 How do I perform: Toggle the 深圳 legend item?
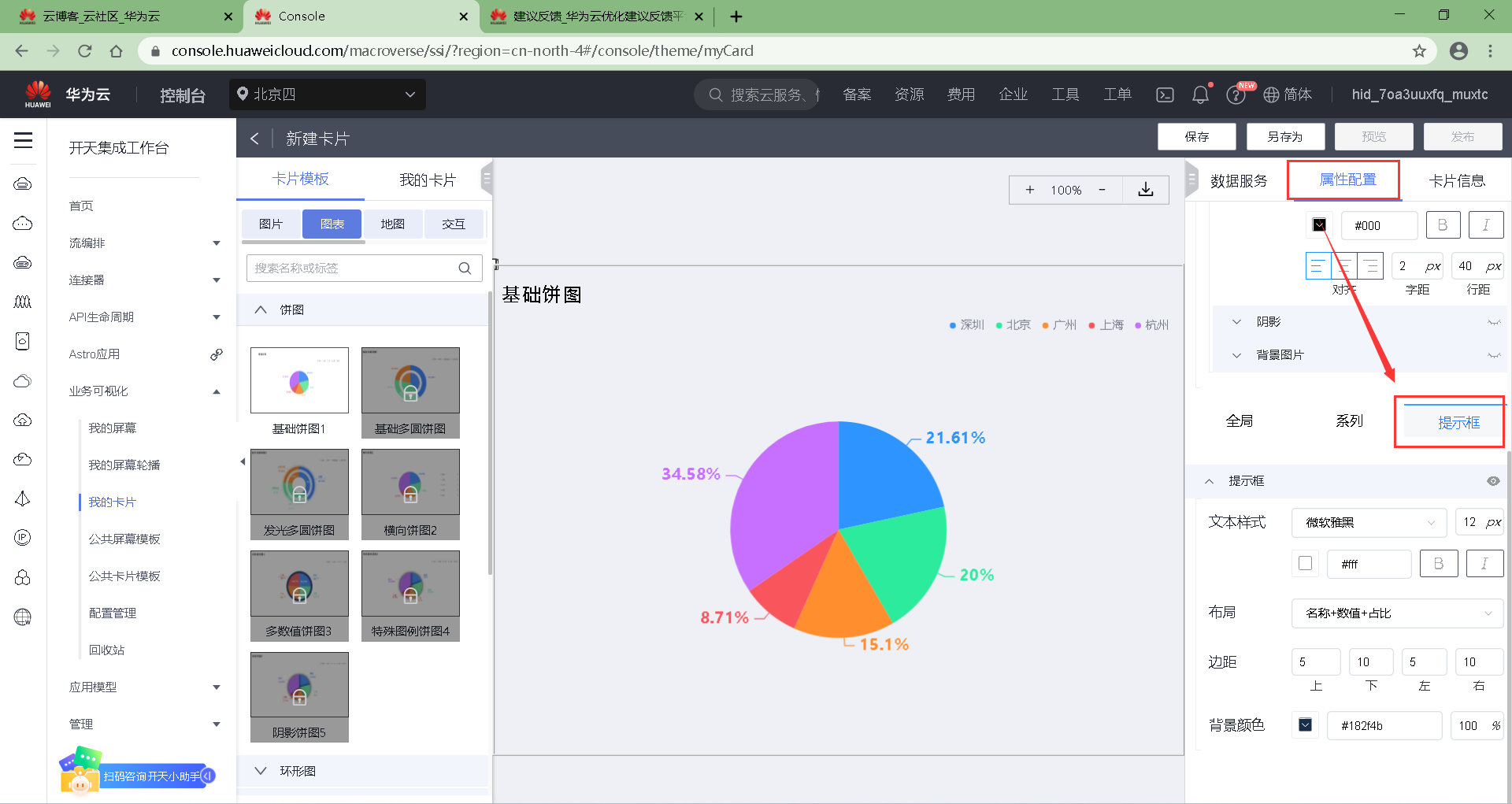[967, 325]
